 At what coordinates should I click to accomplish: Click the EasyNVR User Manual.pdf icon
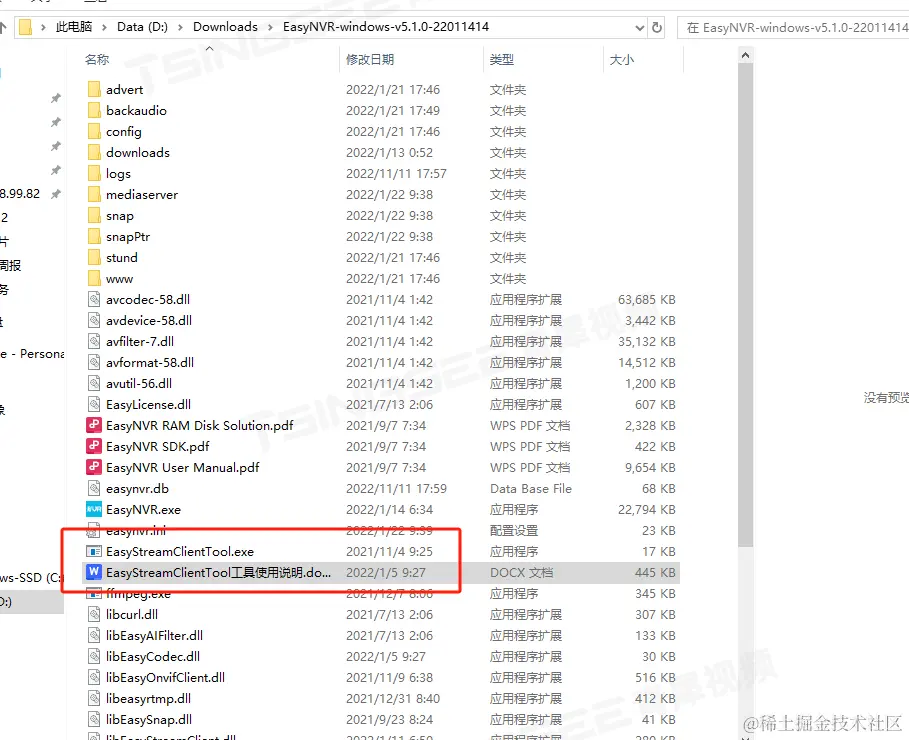point(94,467)
